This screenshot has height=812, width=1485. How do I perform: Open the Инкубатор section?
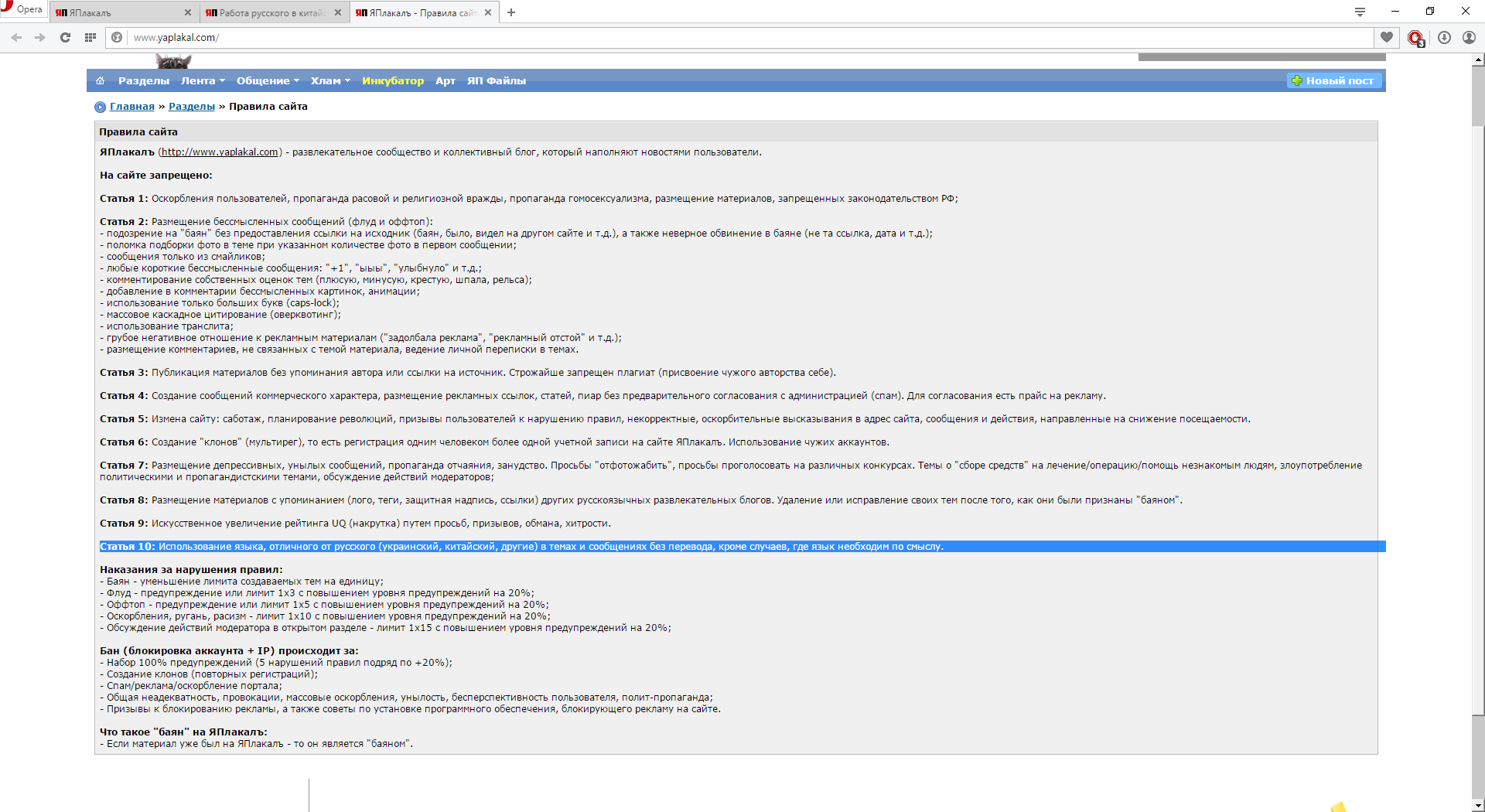point(393,80)
